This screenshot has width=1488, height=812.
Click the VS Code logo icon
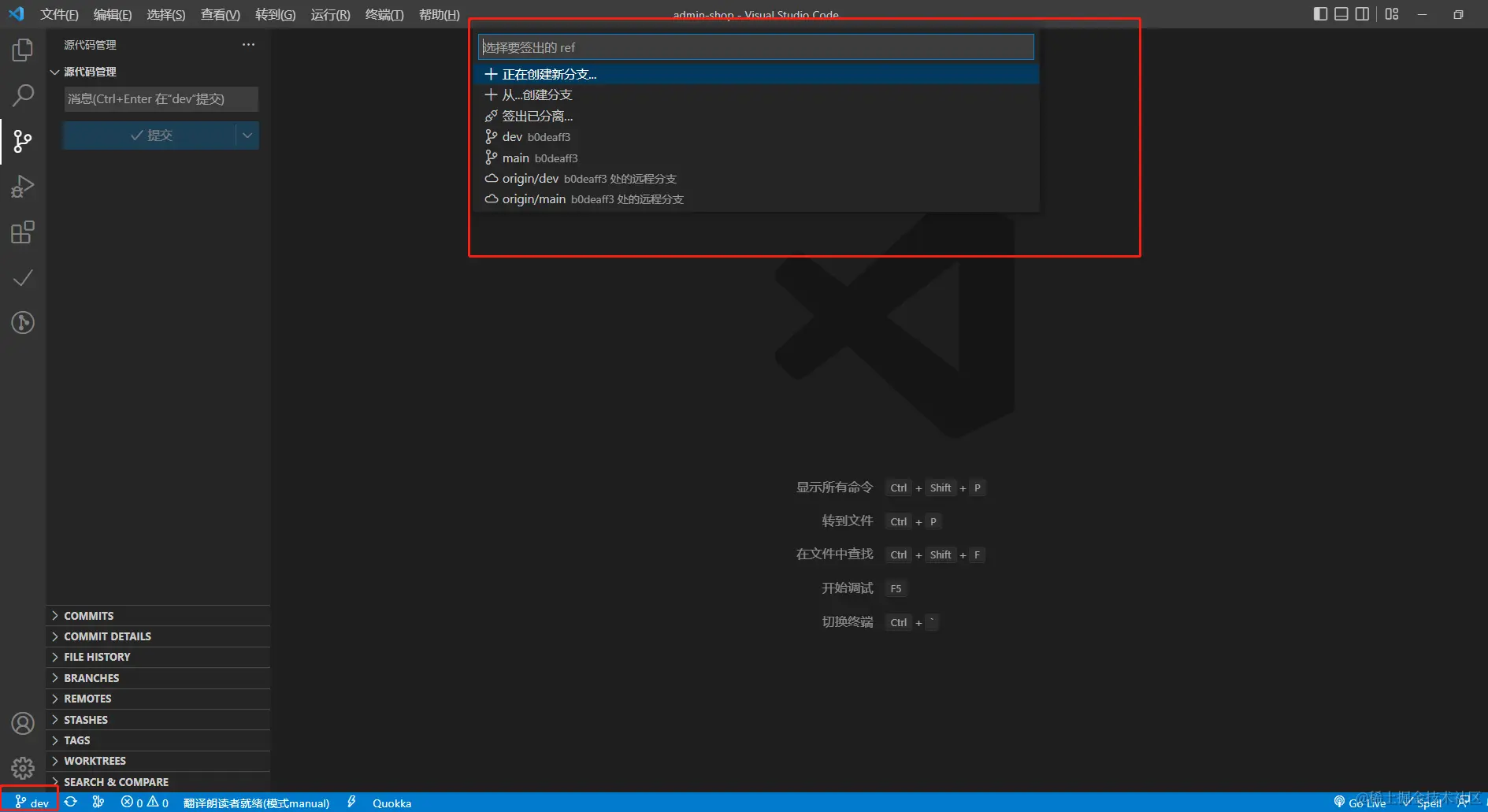17,14
